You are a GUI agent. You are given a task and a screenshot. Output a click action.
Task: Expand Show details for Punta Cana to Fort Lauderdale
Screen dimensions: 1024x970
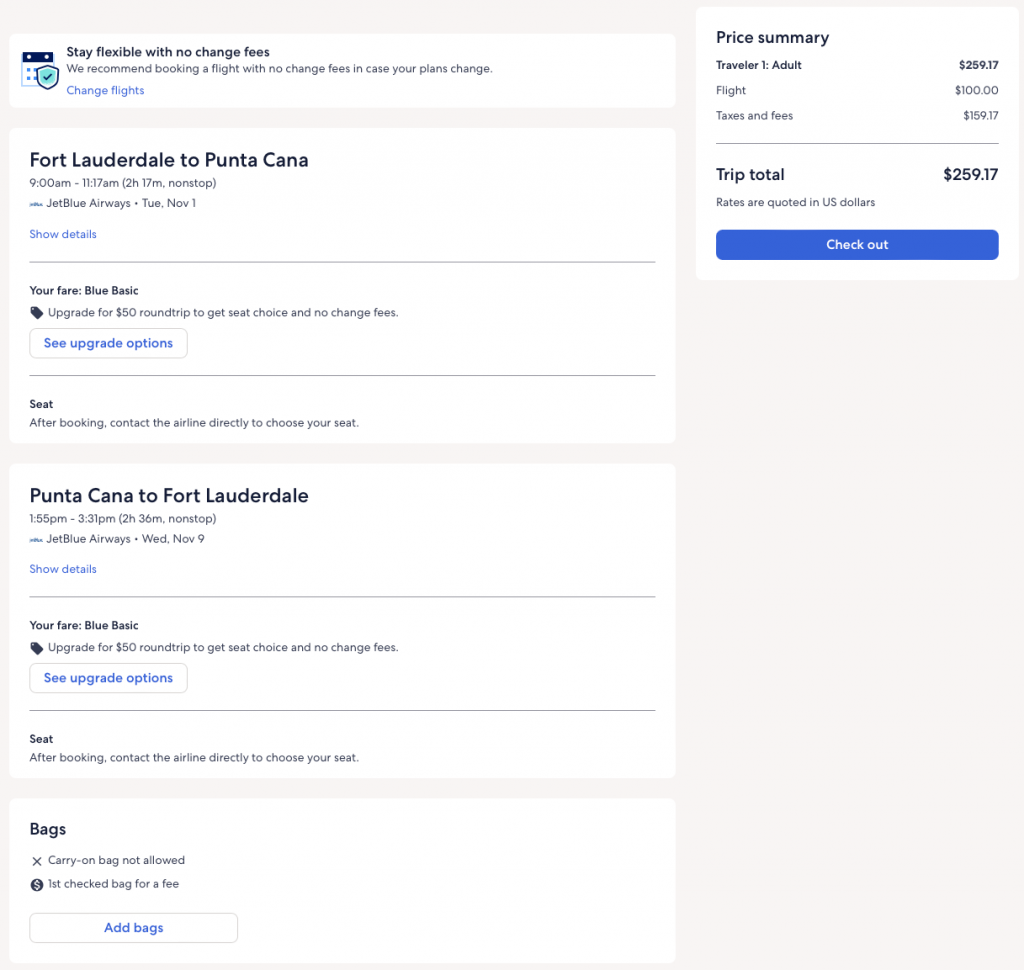(63, 569)
